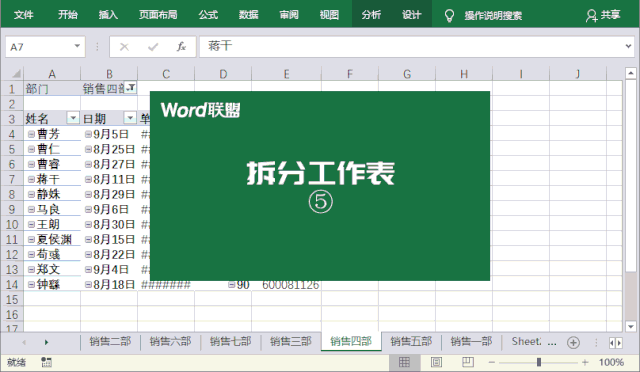640x372 pixels.
Task: Click the lightbulb Tell Me icon
Action: (x=449, y=16)
